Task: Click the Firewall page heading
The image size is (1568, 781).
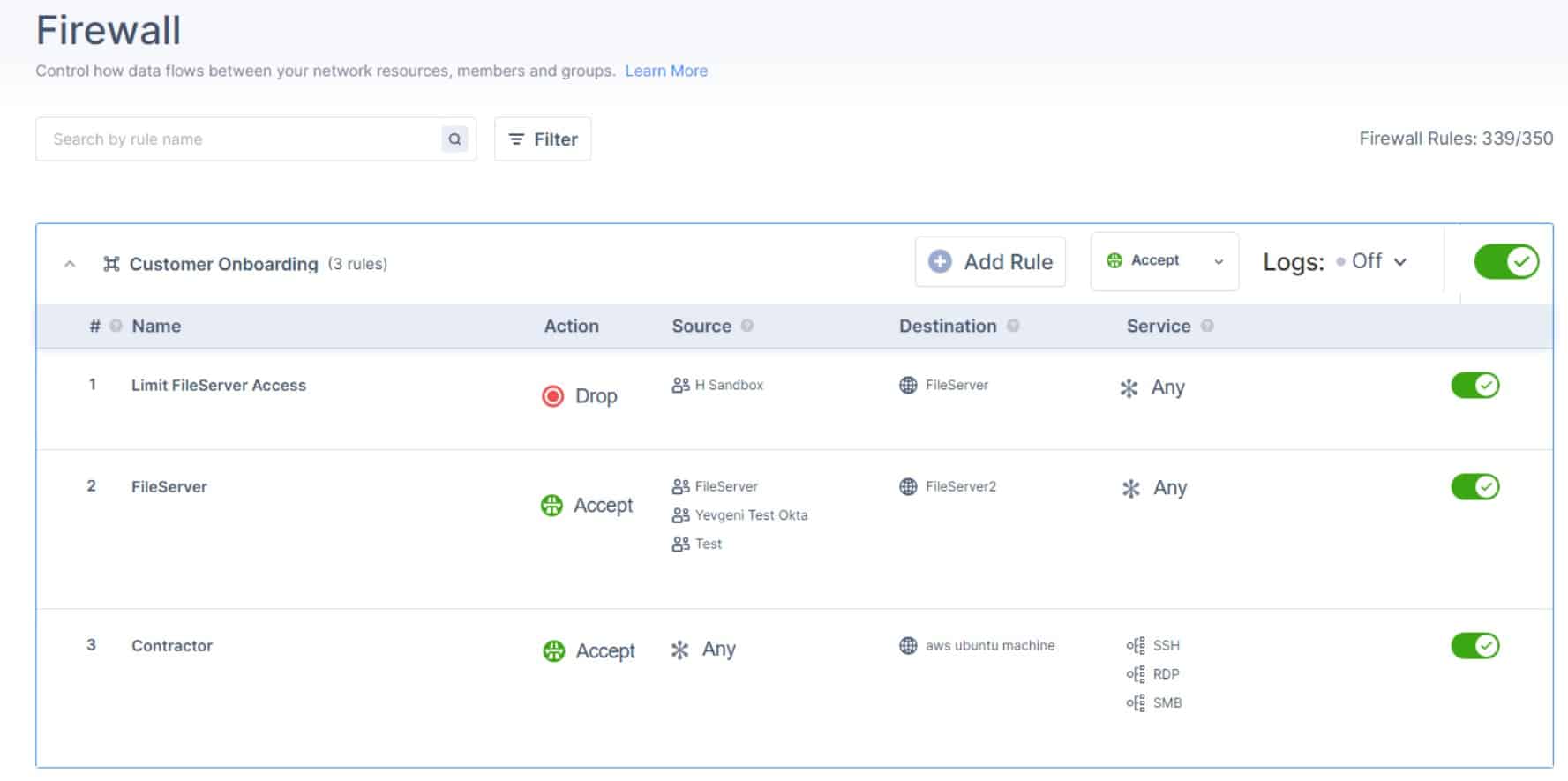Action: [x=109, y=30]
